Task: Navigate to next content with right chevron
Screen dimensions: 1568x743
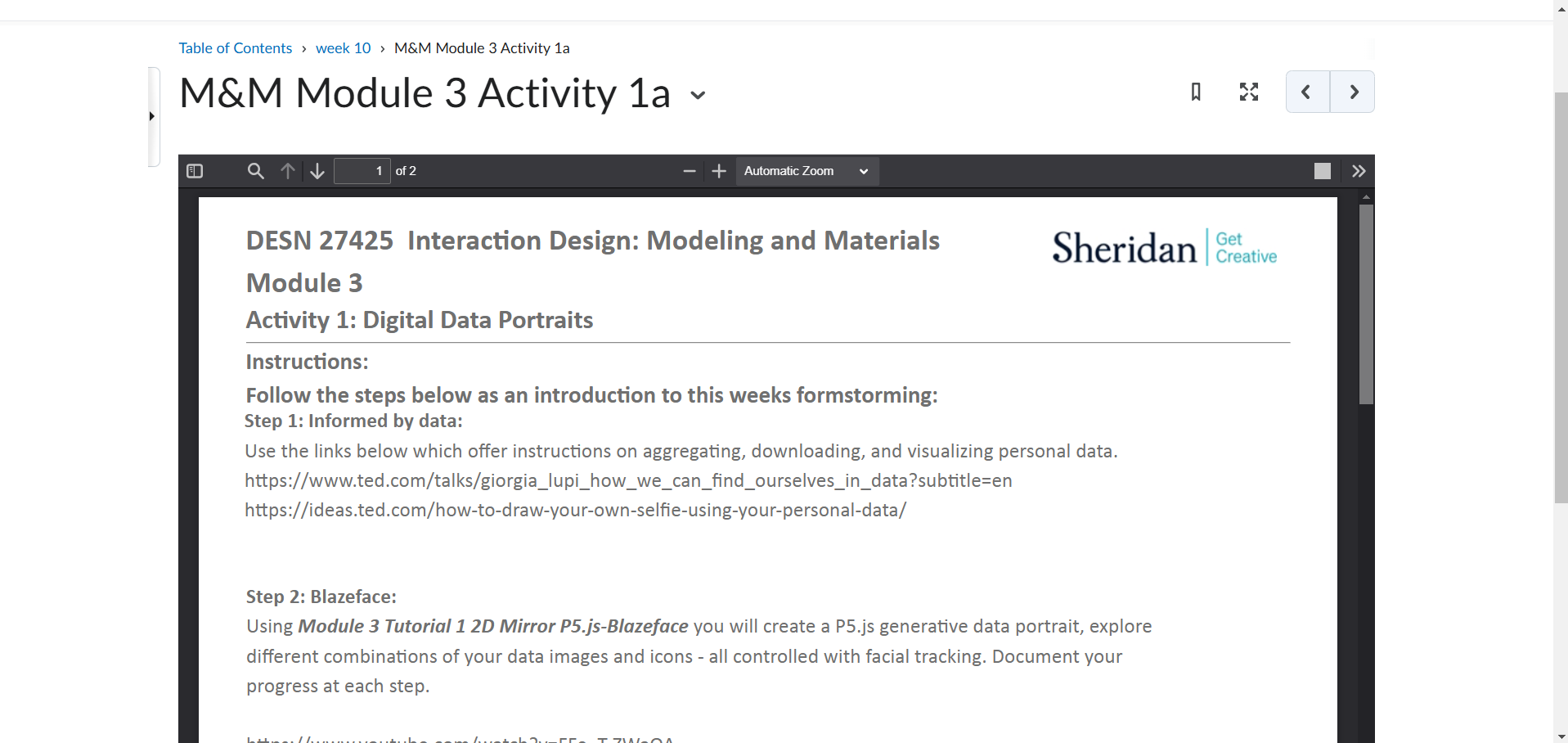Action: [x=1354, y=92]
